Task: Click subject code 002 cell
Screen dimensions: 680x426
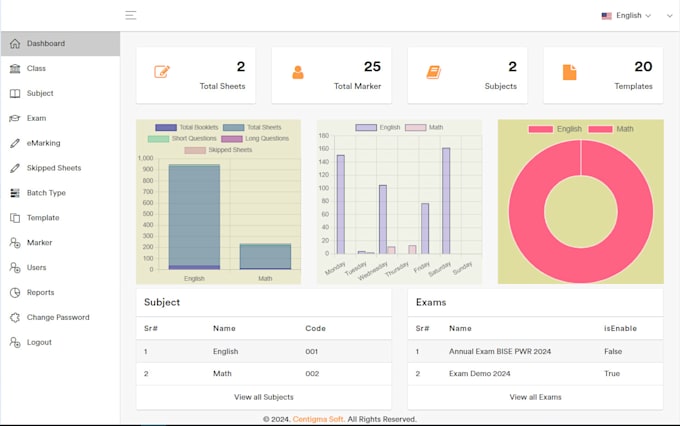Action: click(312, 374)
